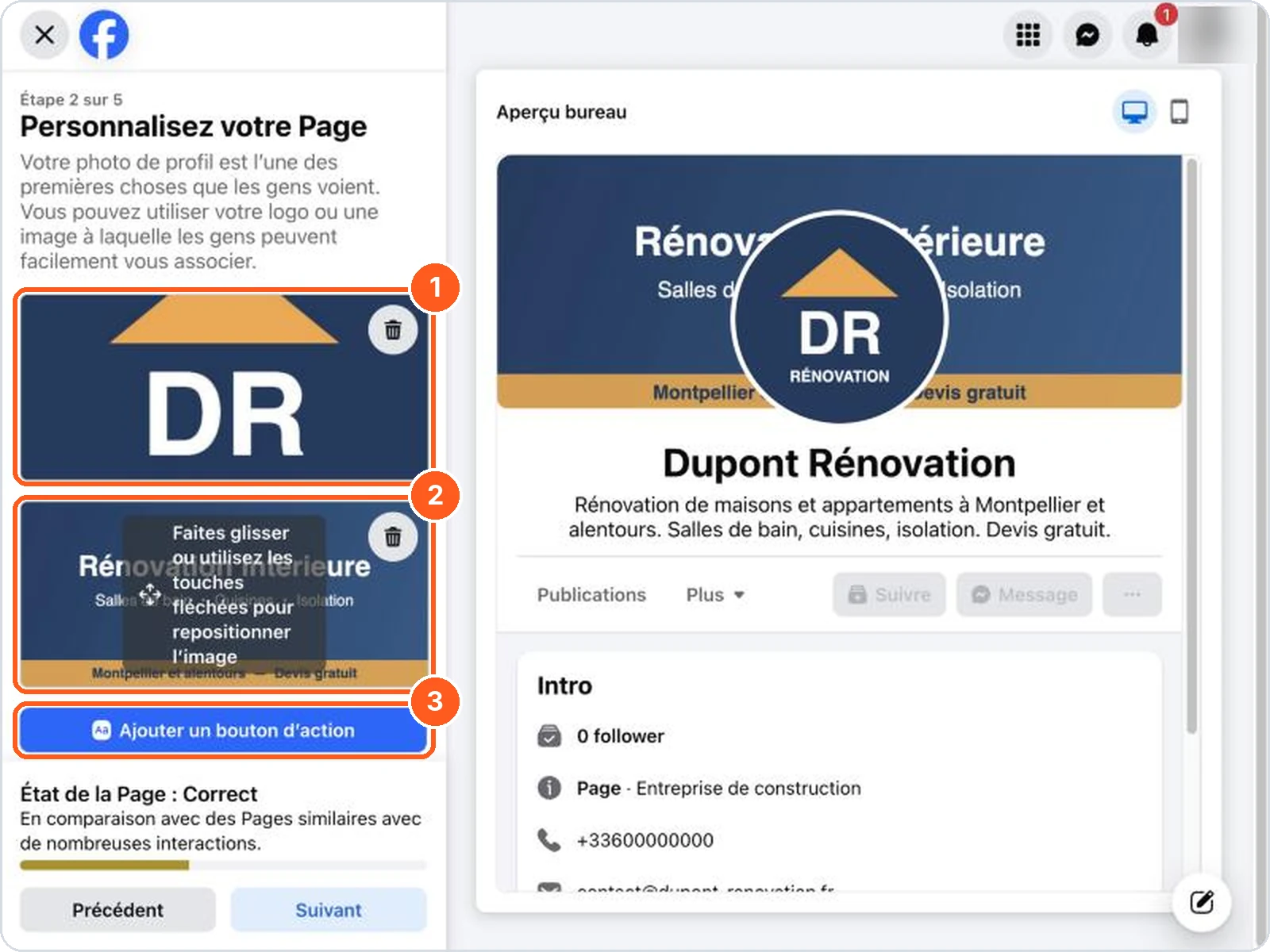Image resolution: width=1270 pixels, height=952 pixels.
Task: Go back with the Précédent button
Action: pyautogui.click(x=117, y=910)
